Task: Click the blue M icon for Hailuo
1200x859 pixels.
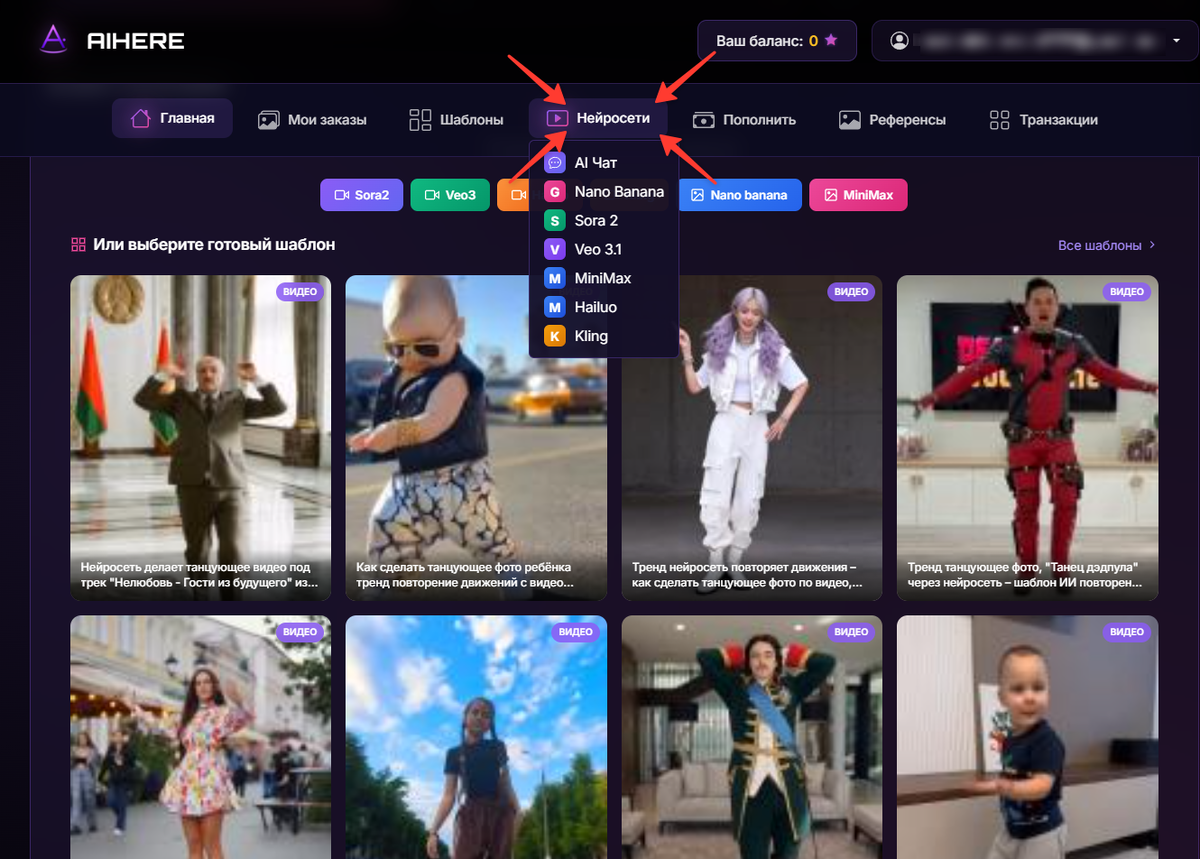Action: pos(555,307)
